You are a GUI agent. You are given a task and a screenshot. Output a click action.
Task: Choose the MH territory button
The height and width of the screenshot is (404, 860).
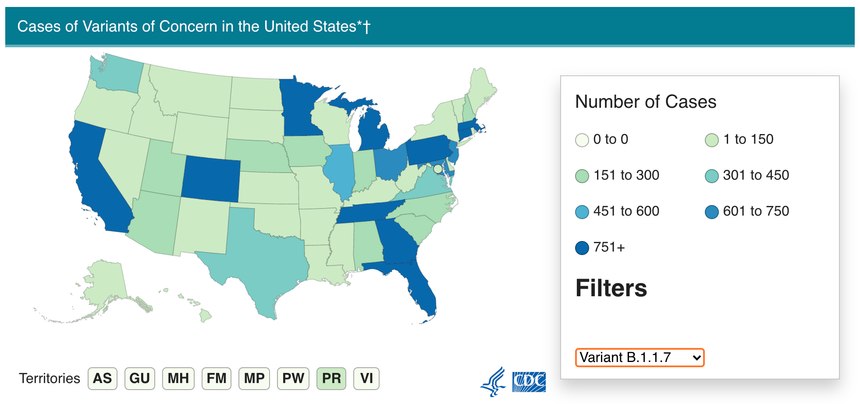[178, 379]
